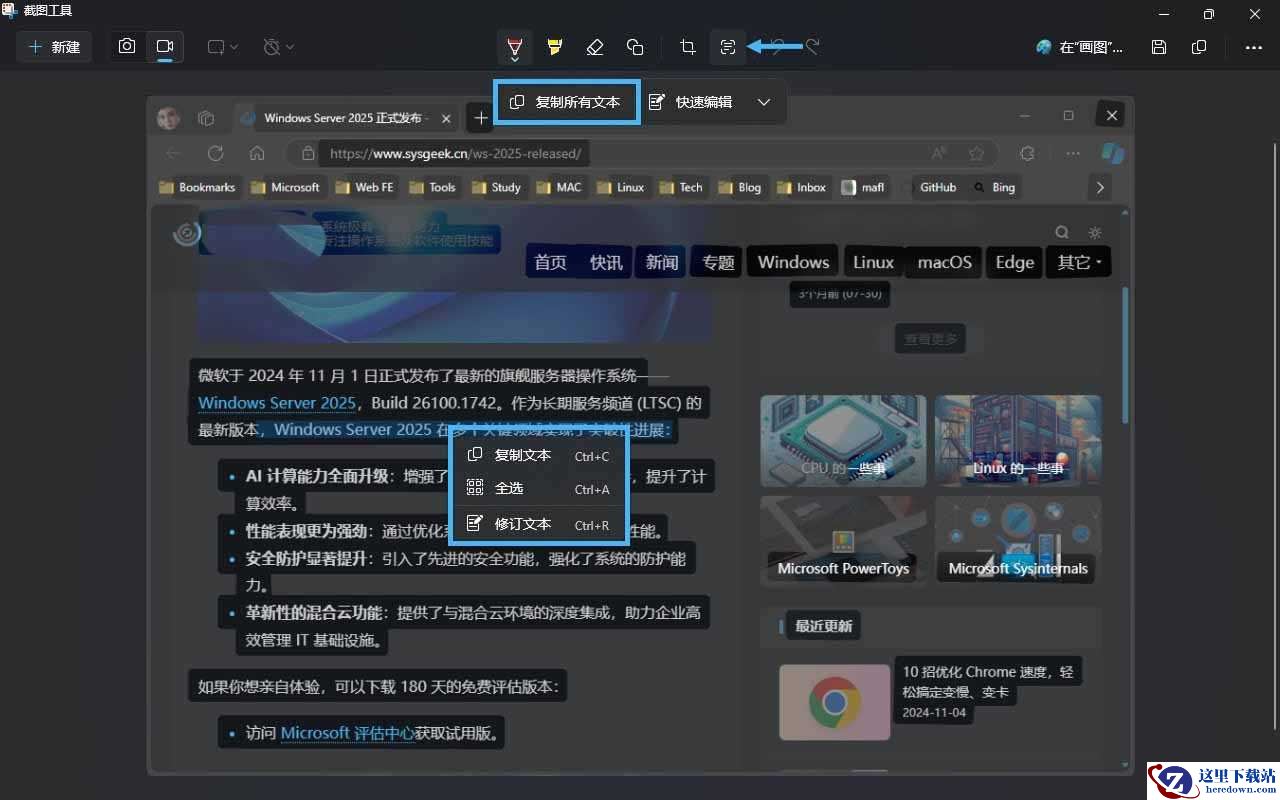Click the "安全防护显著提升" bullet text

[306, 559]
